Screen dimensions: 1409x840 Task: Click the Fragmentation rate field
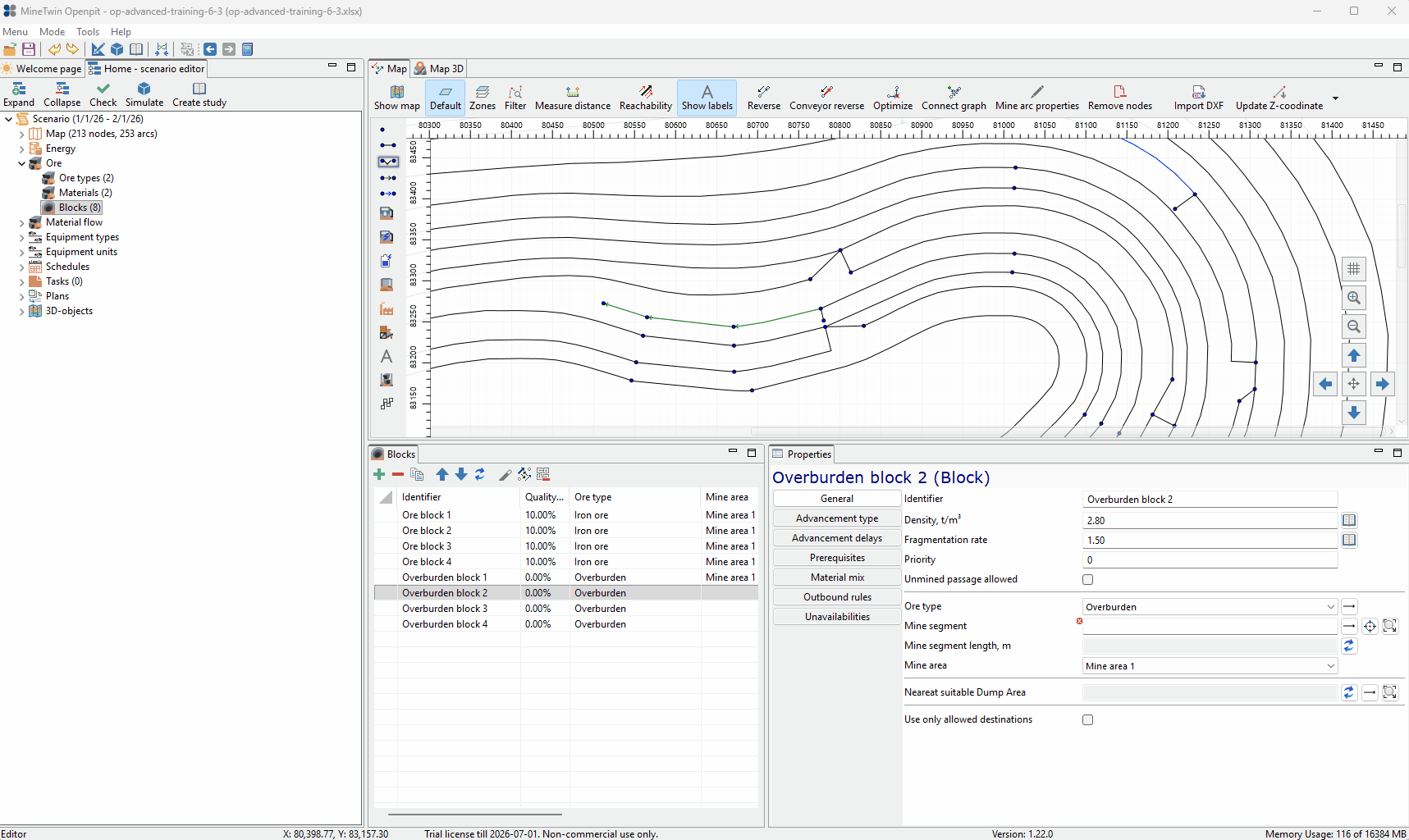(x=1210, y=541)
